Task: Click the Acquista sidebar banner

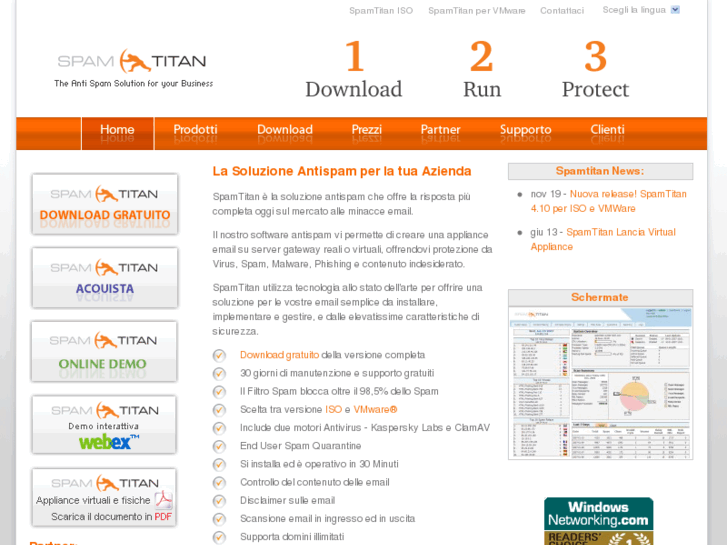Action: click(105, 277)
